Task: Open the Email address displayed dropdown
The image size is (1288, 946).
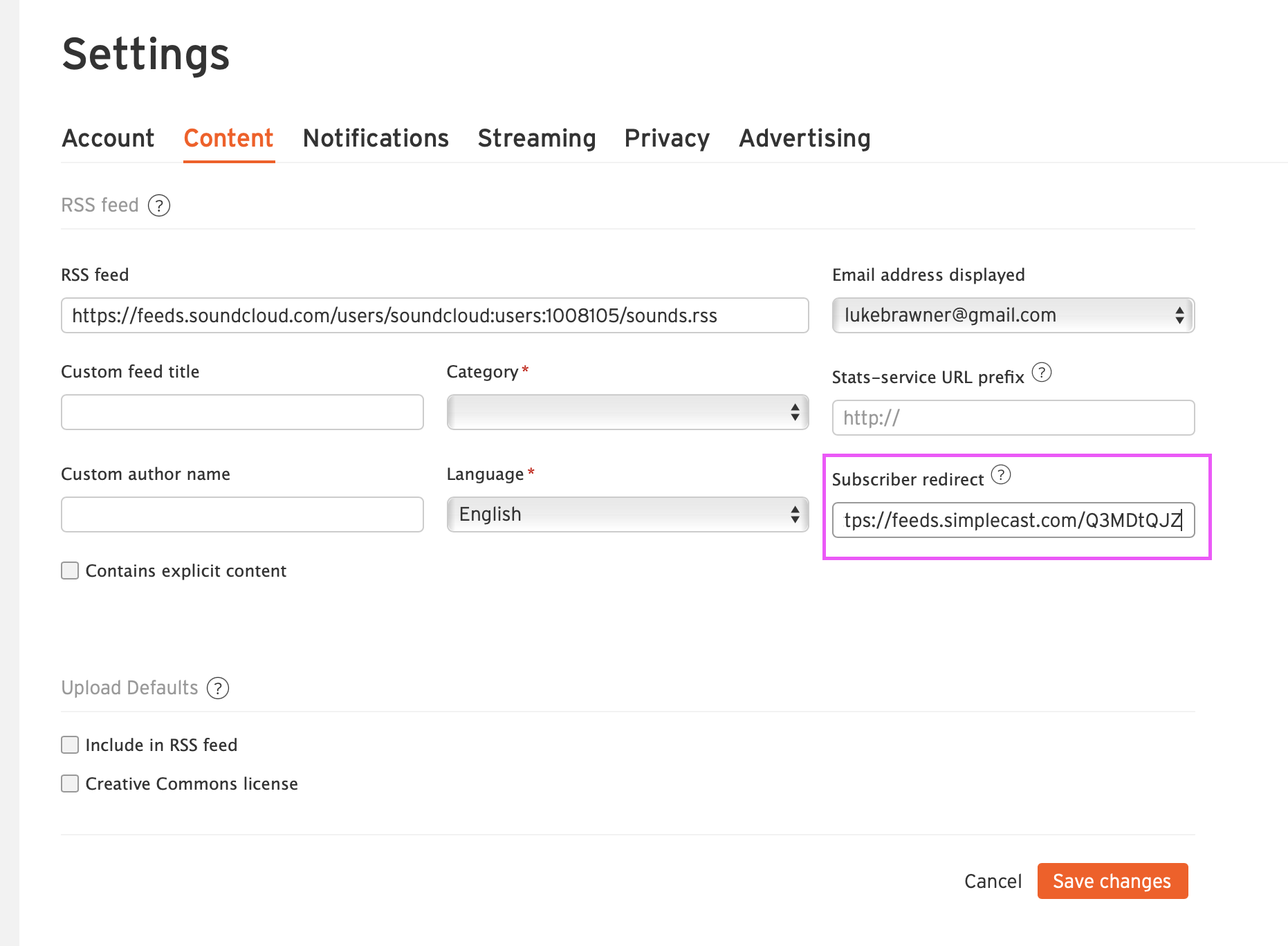Action: coord(1013,315)
